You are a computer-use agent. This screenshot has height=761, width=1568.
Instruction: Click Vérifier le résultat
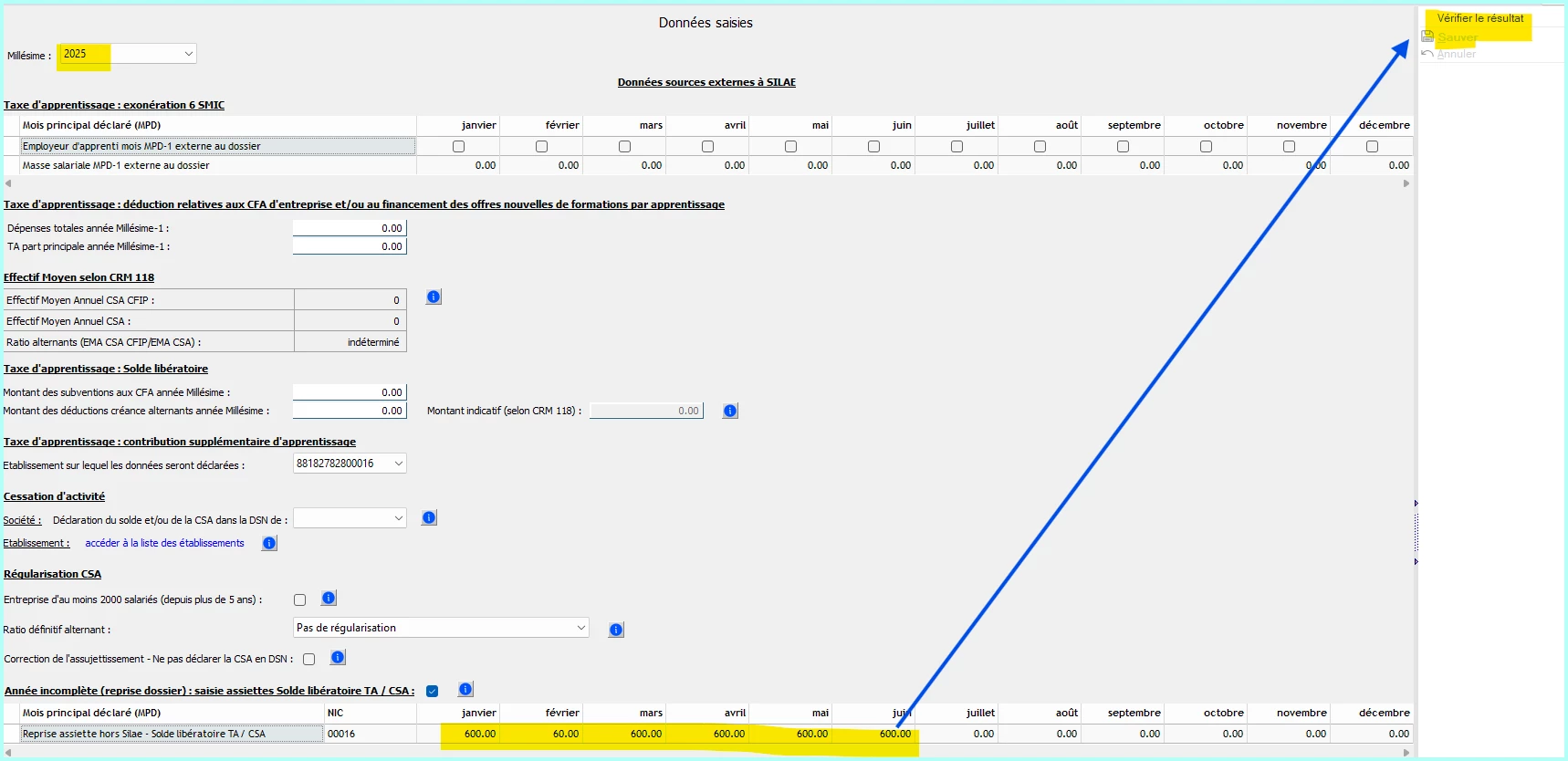(1479, 18)
